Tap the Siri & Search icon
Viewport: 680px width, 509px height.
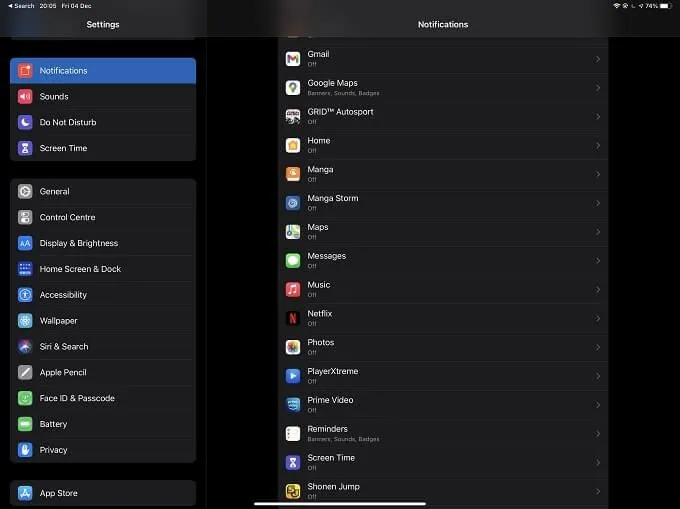point(25,346)
